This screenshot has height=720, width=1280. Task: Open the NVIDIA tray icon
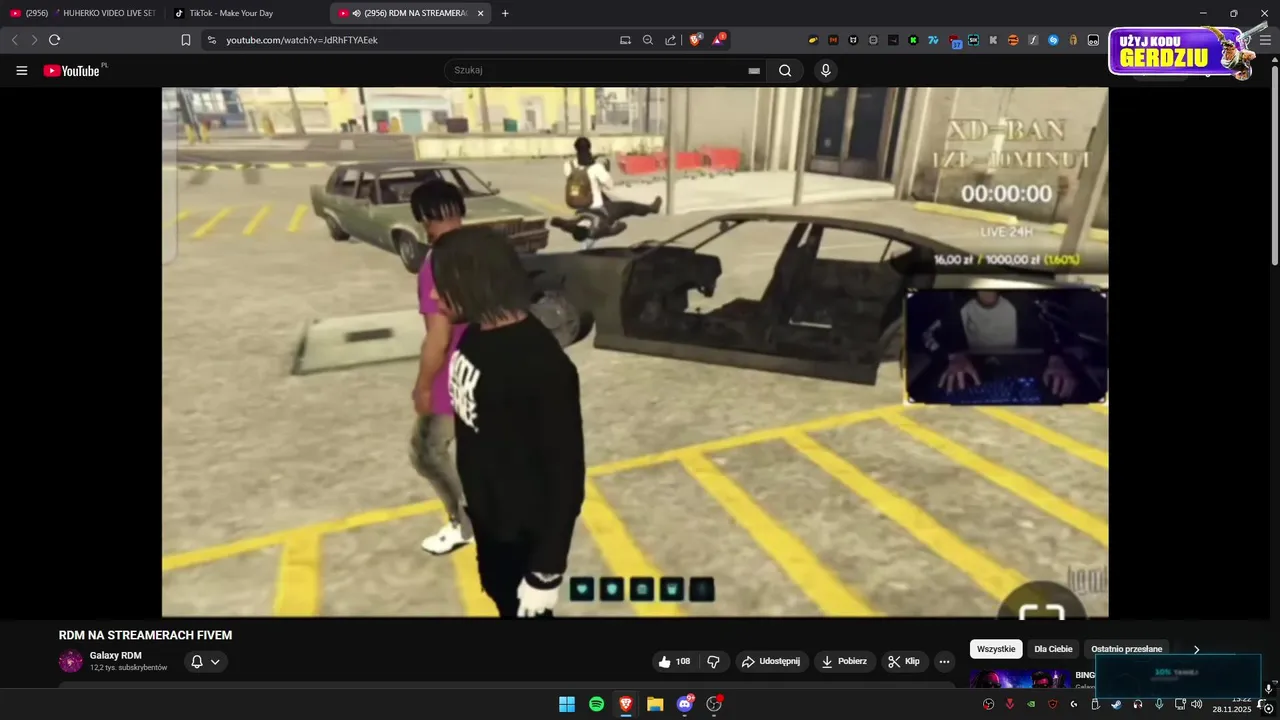pos(1031,704)
